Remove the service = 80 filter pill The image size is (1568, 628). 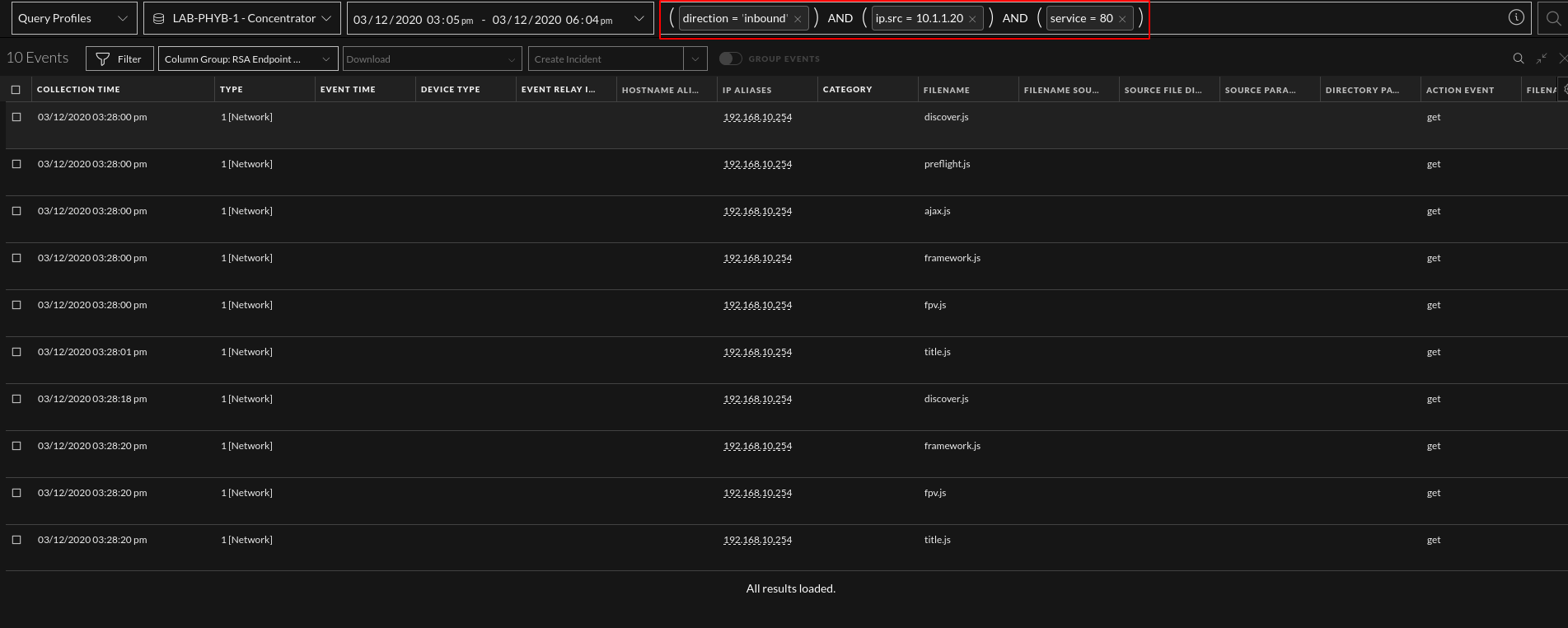pyautogui.click(x=1122, y=19)
